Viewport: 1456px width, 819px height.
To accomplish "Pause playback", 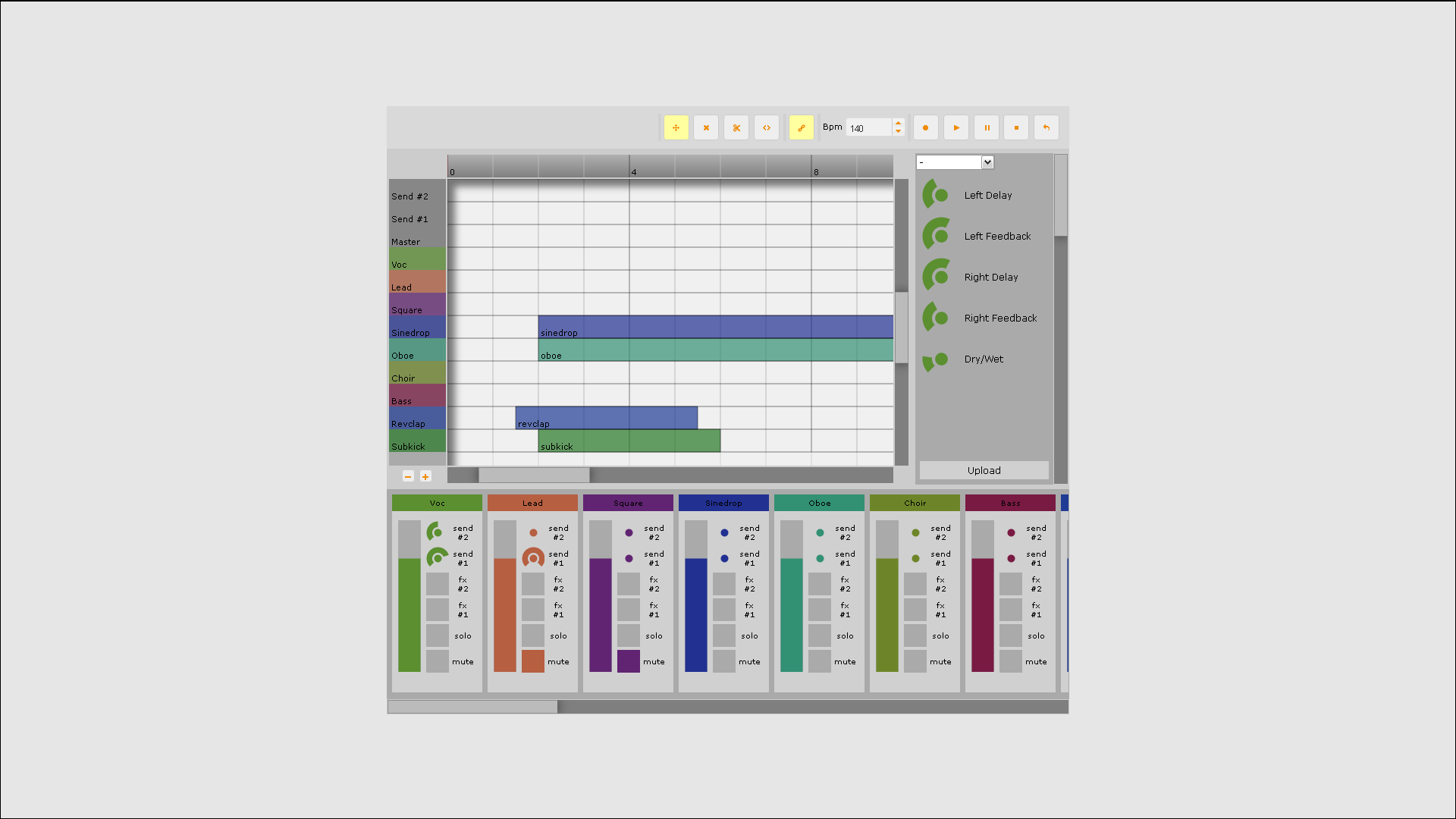I will coord(987,127).
